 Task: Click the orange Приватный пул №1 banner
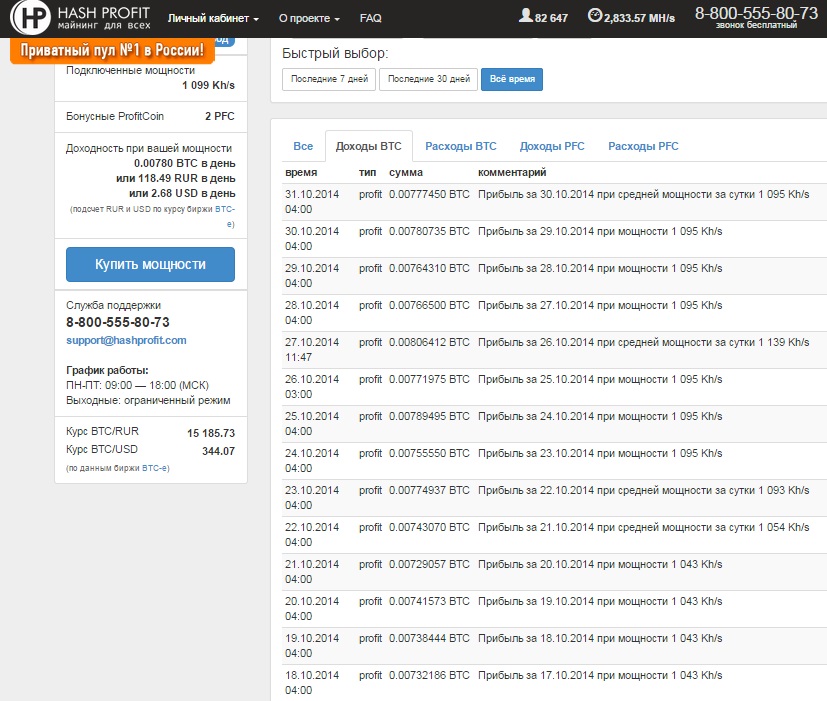coord(113,49)
